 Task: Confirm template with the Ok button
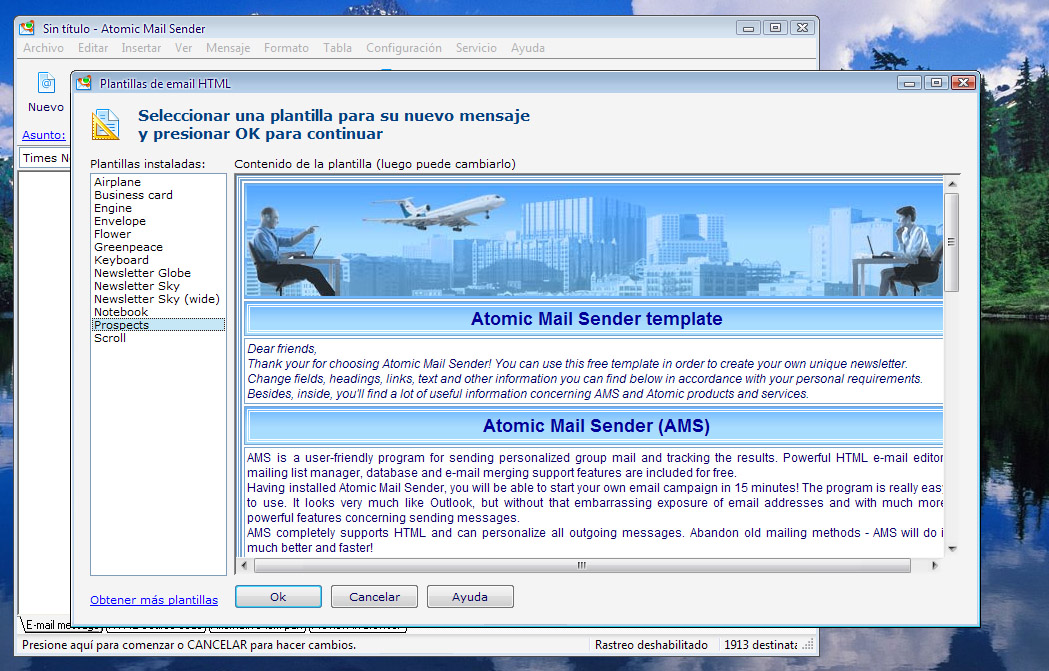tap(278, 597)
